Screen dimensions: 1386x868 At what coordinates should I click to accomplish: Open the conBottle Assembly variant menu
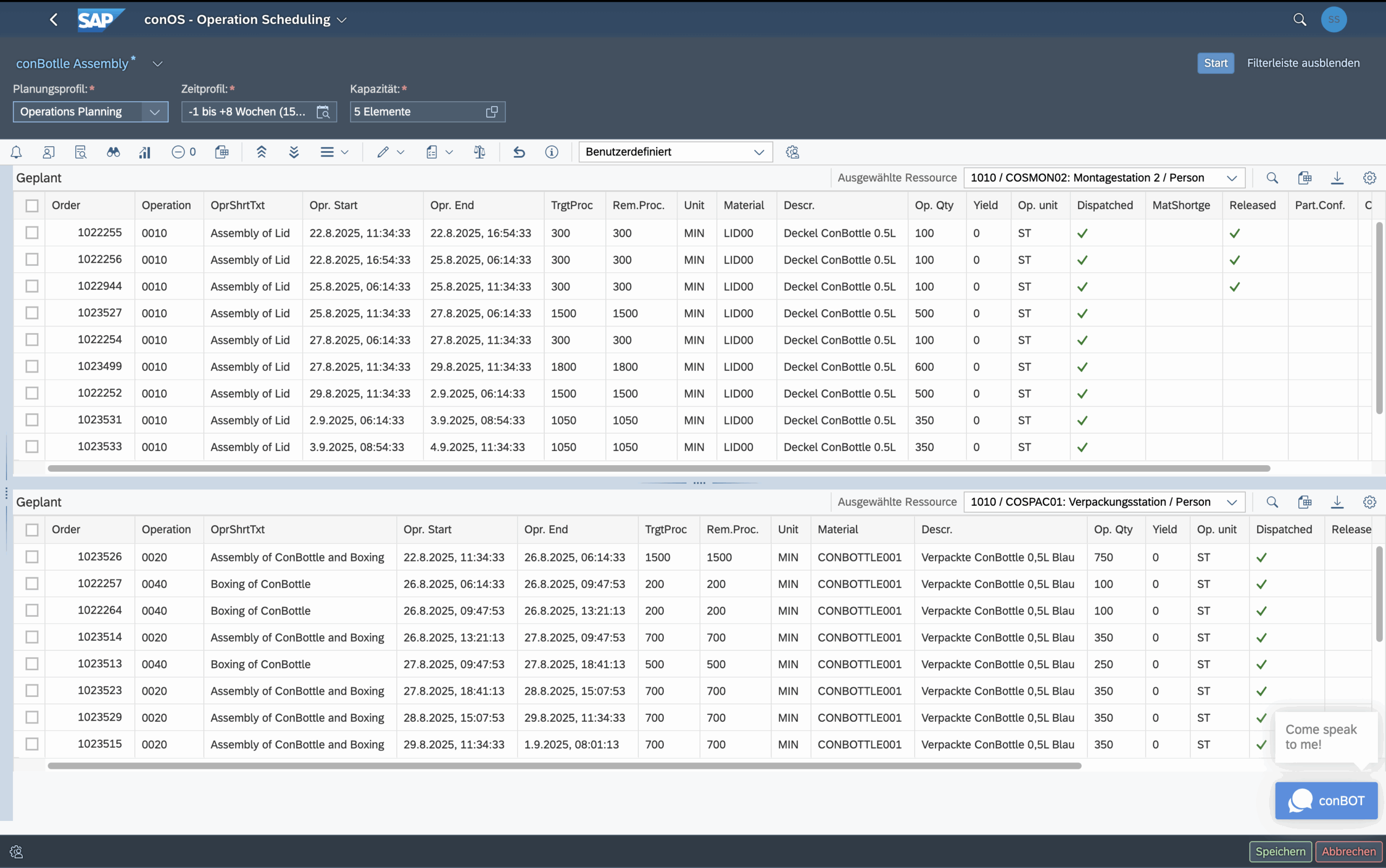point(157,64)
